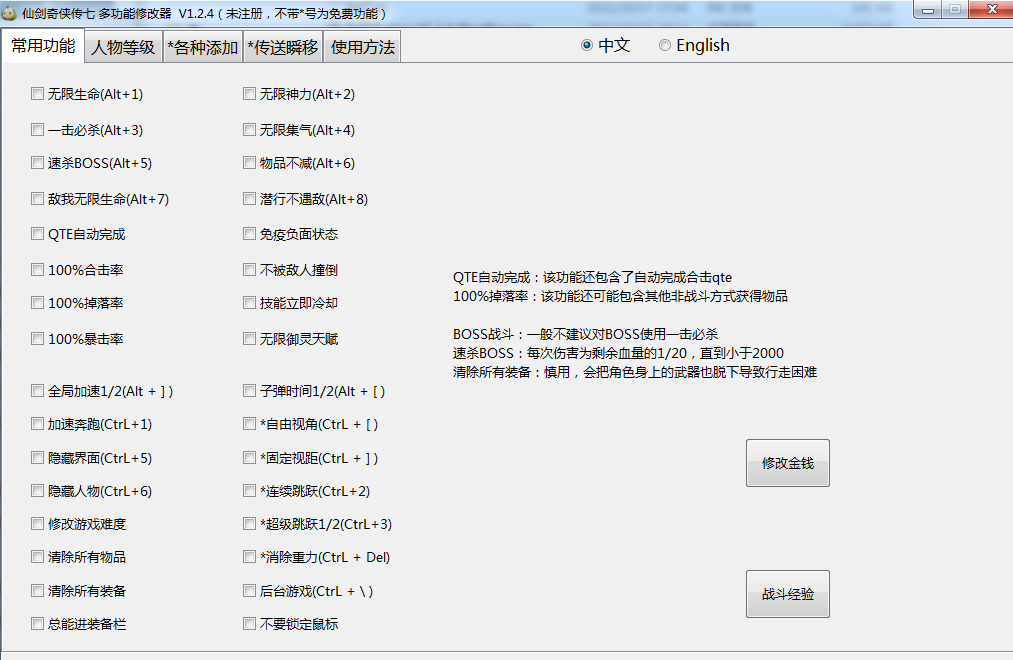Check the 不被敌人撞倒 option

coord(249,270)
